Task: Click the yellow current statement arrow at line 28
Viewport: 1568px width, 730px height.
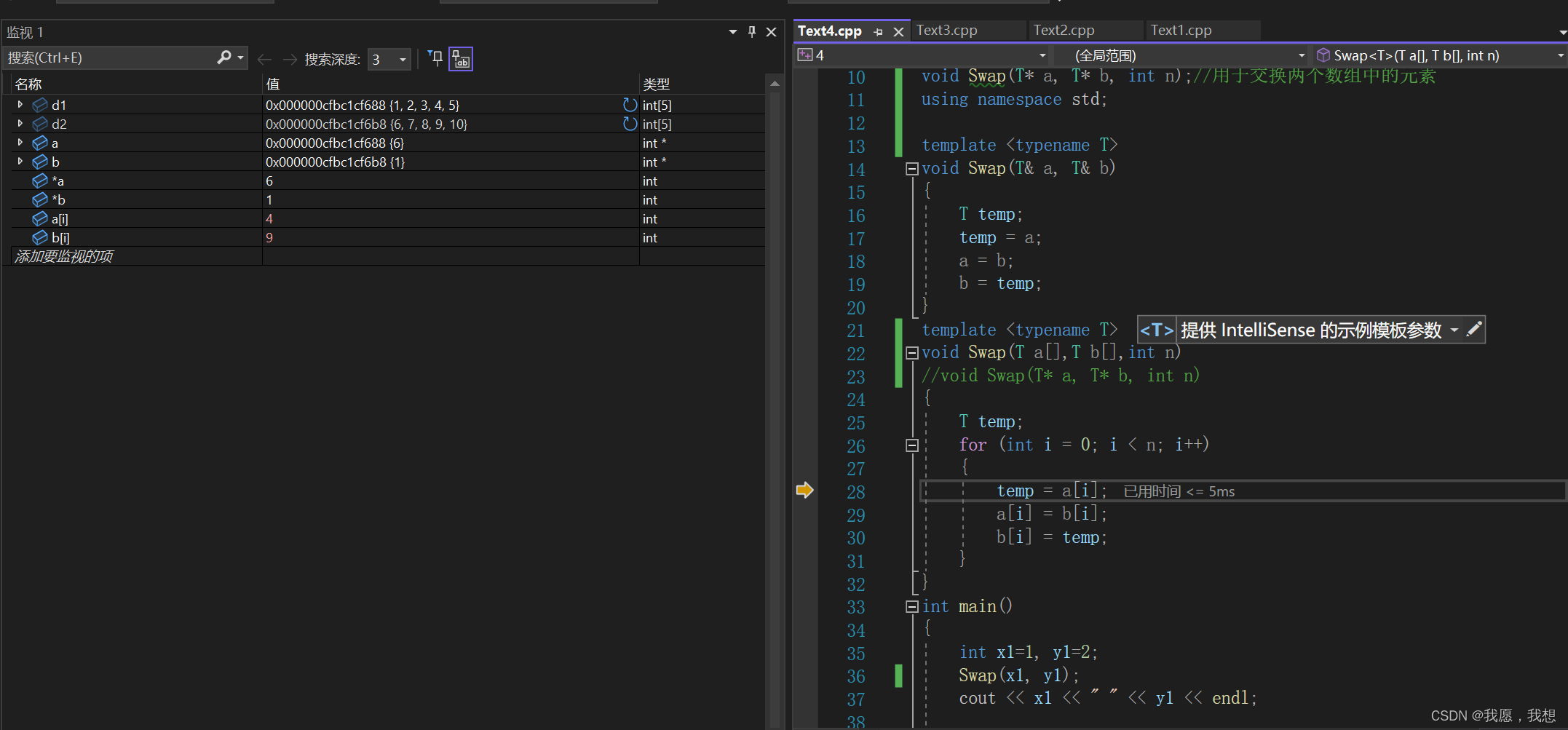Action: pos(804,490)
